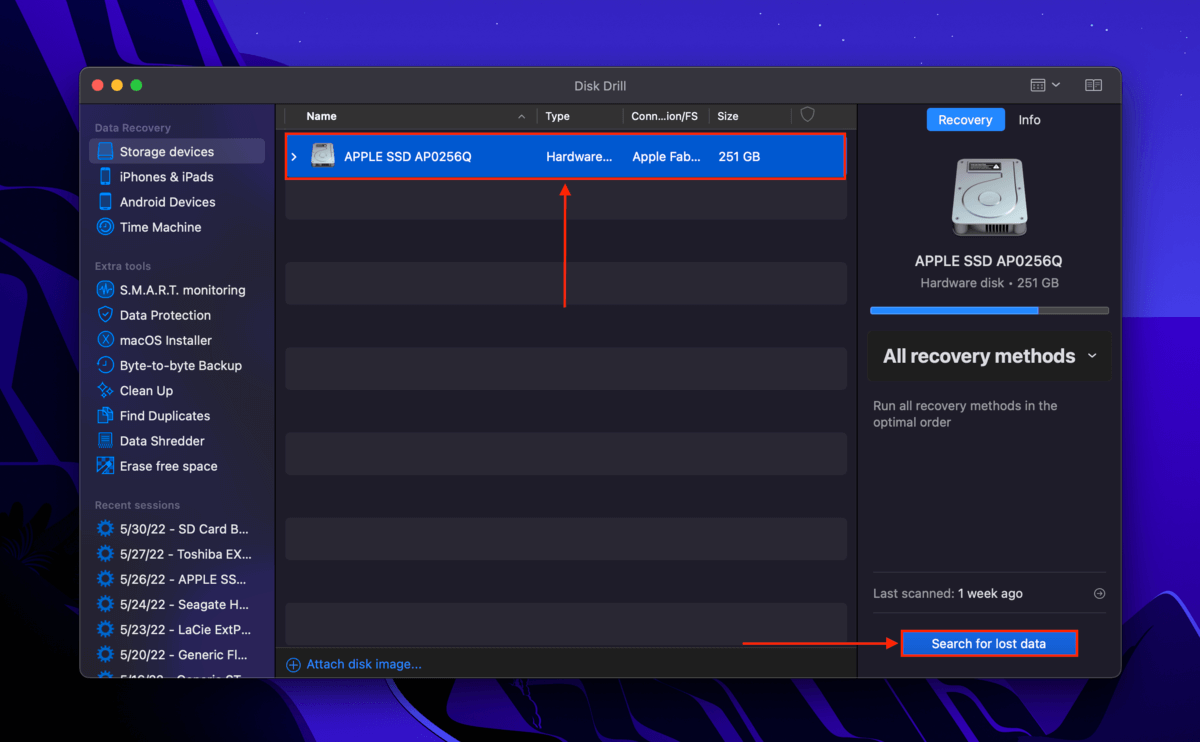This screenshot has width=1200, height=742.
Task: Open 5/27/22 Toshiba session
Action: tap(174, 554)
